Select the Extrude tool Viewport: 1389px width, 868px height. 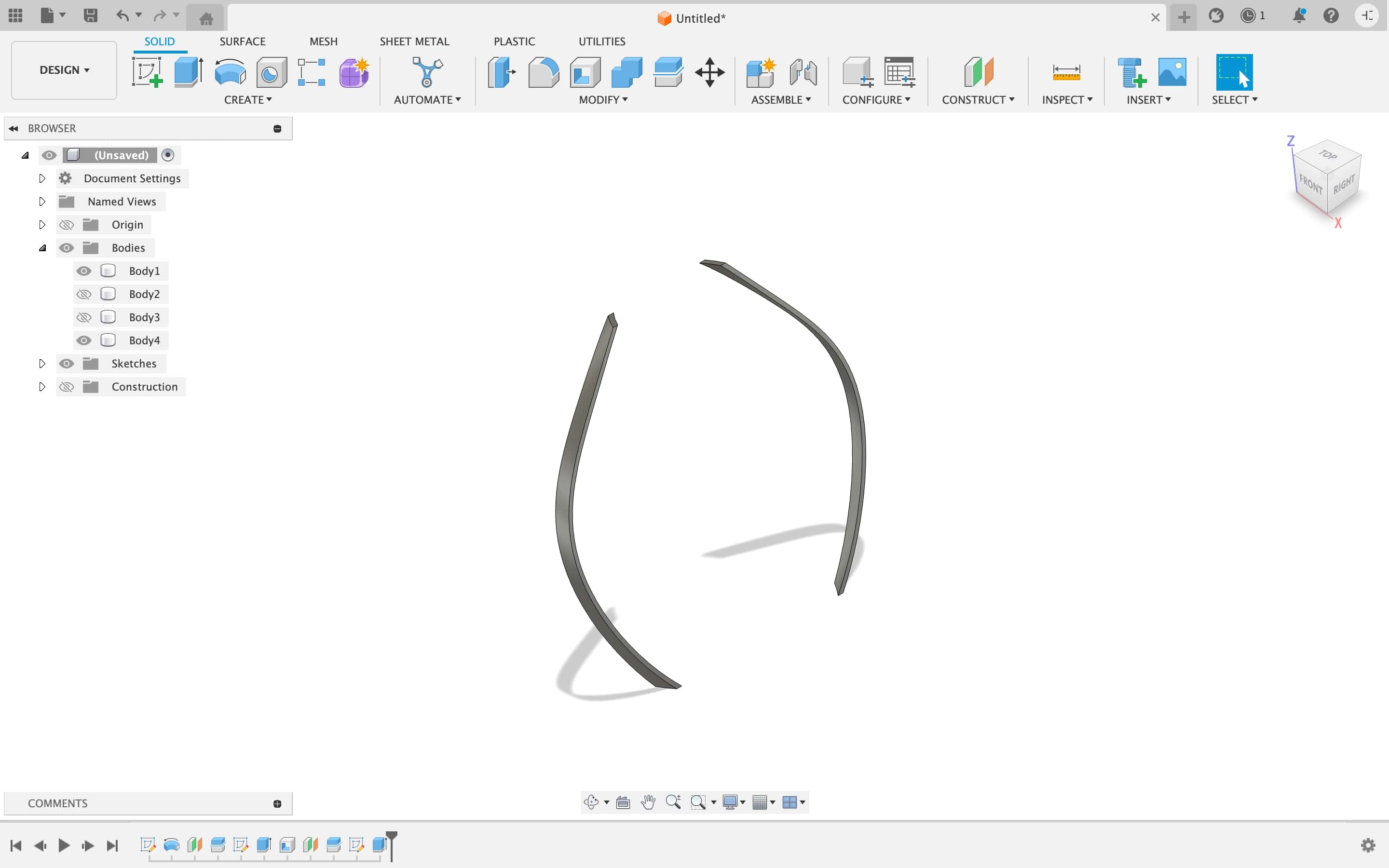189,72
